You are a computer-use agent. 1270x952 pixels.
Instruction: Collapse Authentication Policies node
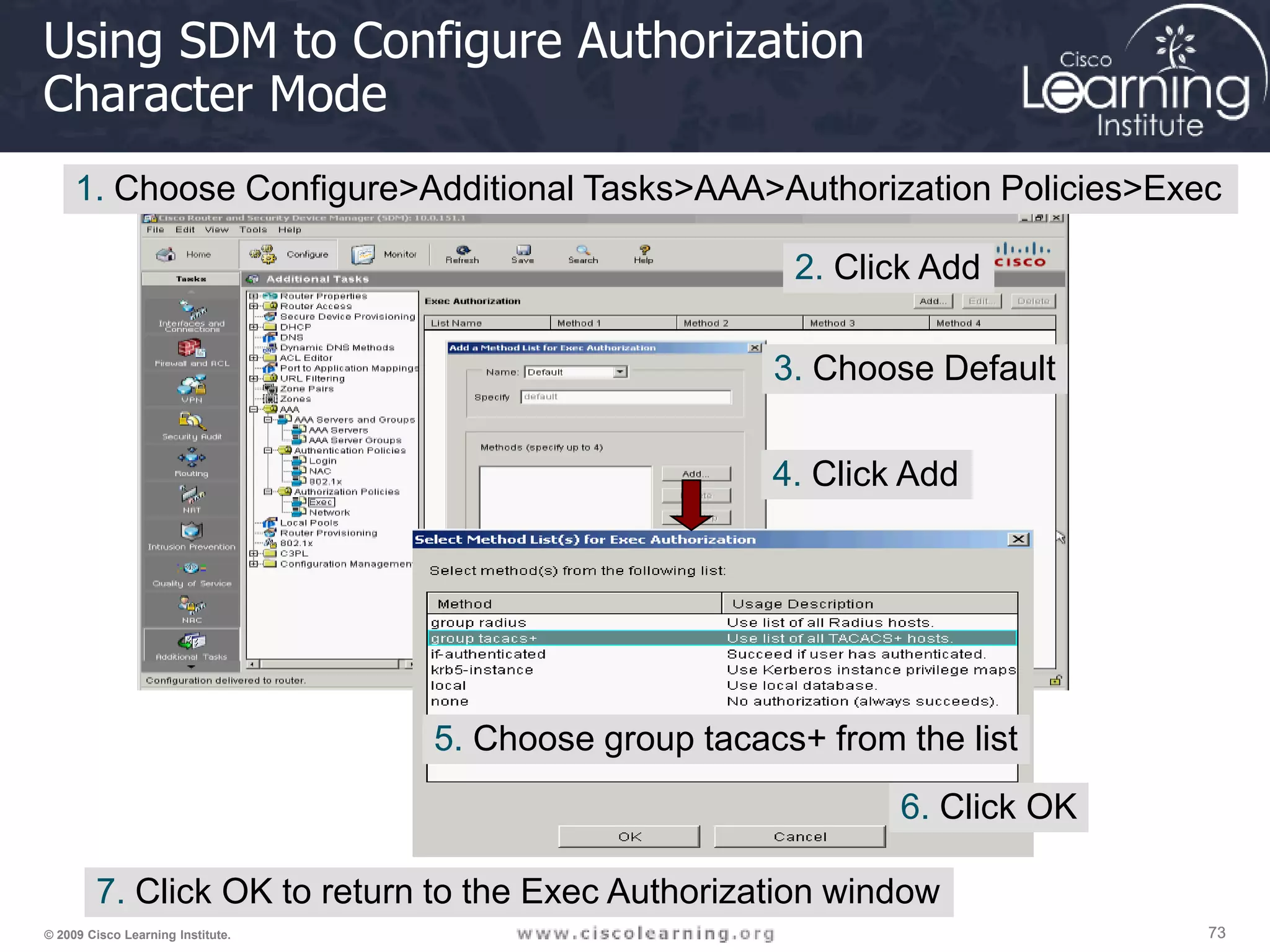tap(268, 451)
